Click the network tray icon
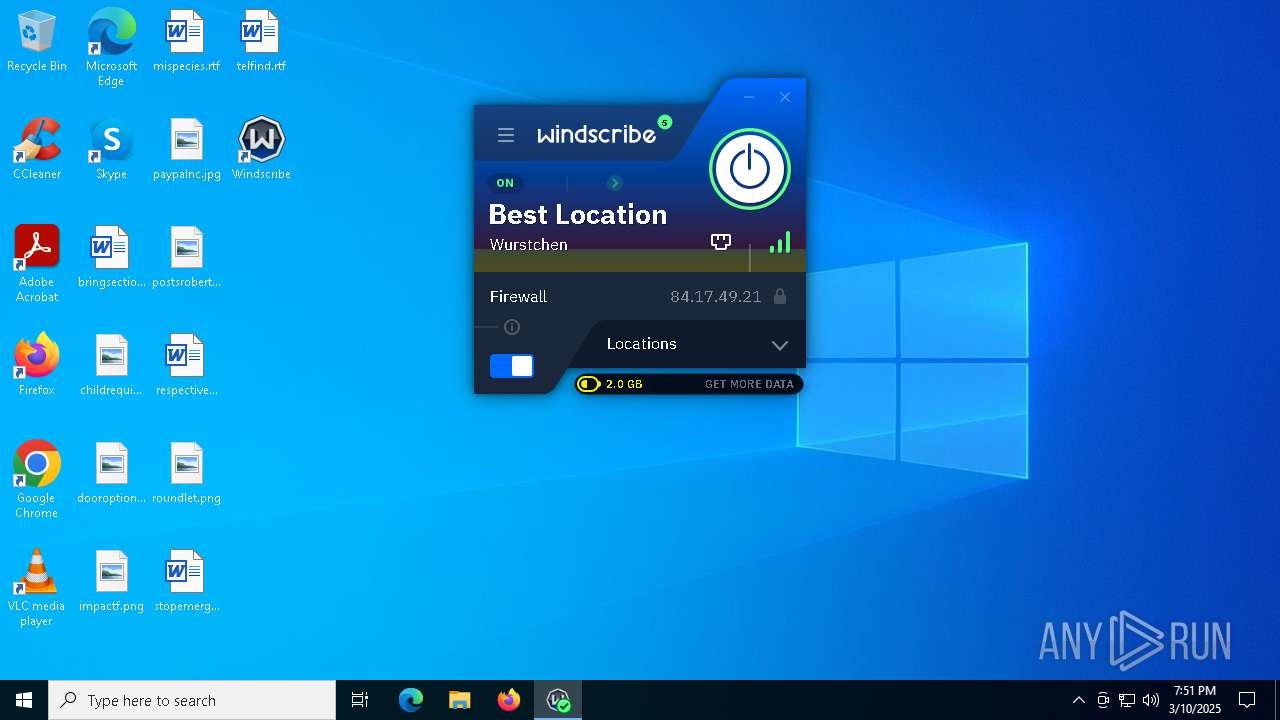The width and height of the screenshot is (1280, 720). pos(1127,700)
